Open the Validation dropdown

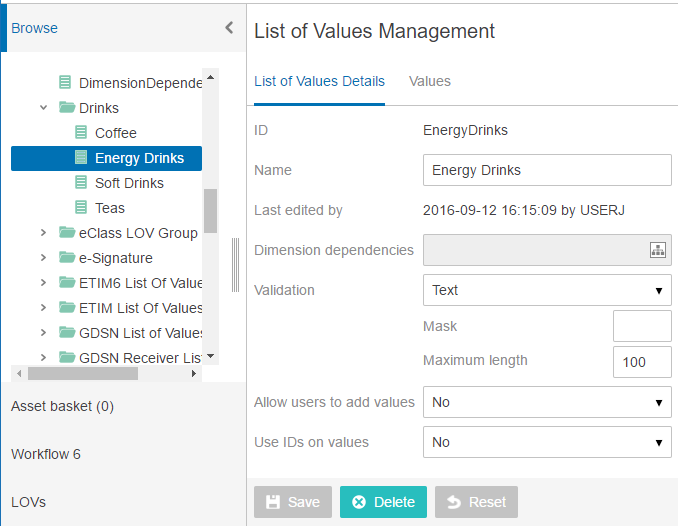click(547, 290)
